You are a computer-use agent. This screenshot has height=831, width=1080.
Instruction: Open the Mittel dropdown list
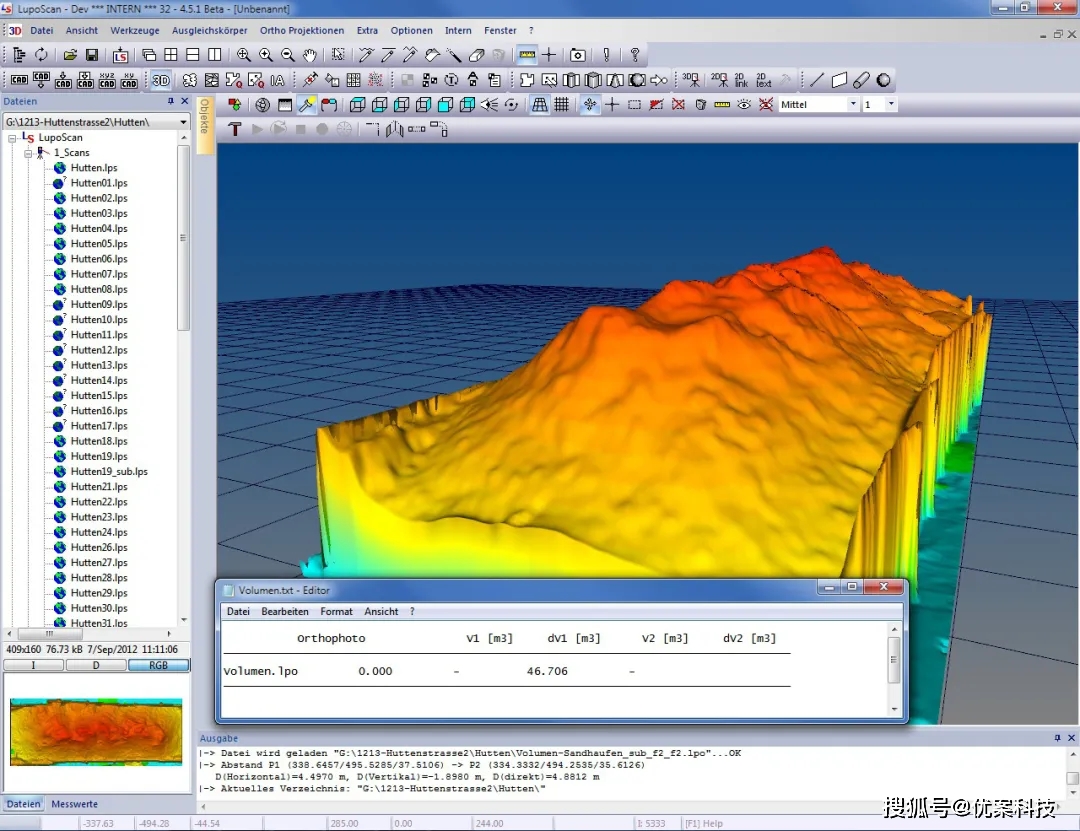[x=853, y=104]
